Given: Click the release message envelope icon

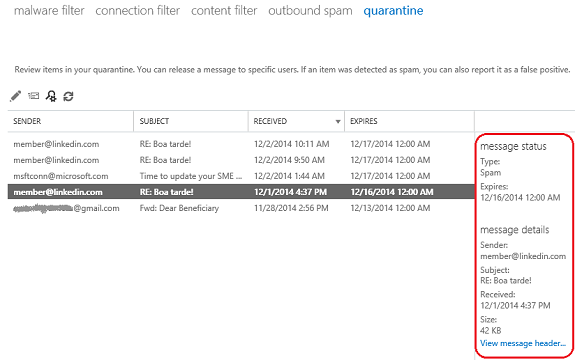Looking at the screenshot, I should 33,96.
